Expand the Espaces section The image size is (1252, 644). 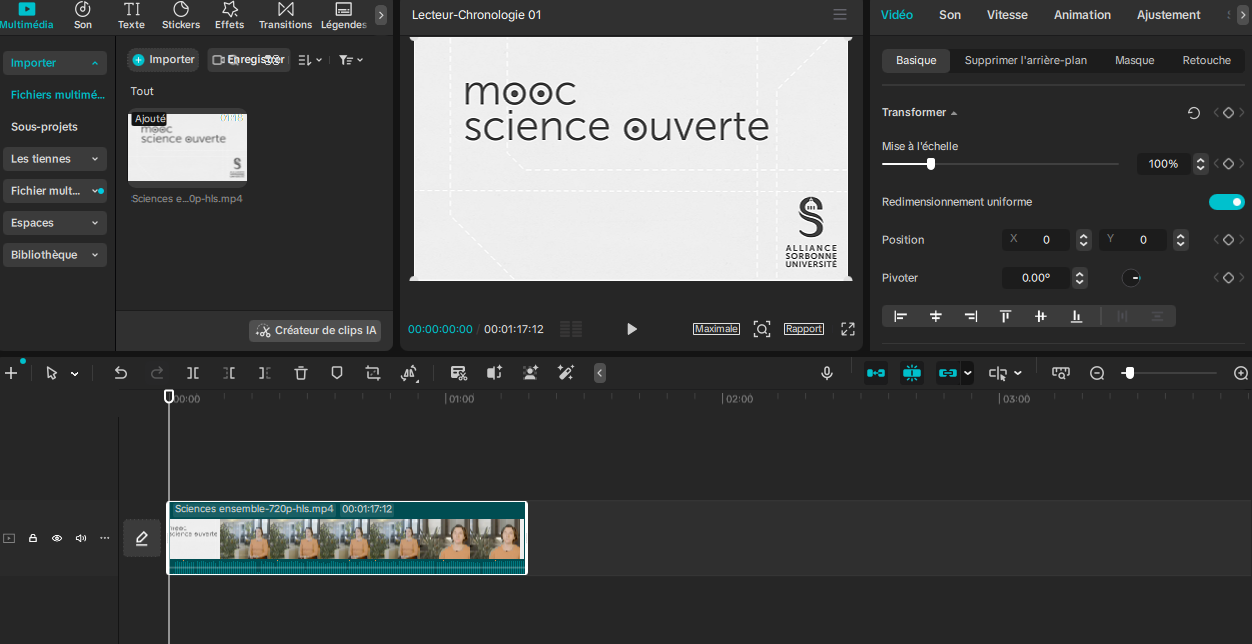pos(55,223)
